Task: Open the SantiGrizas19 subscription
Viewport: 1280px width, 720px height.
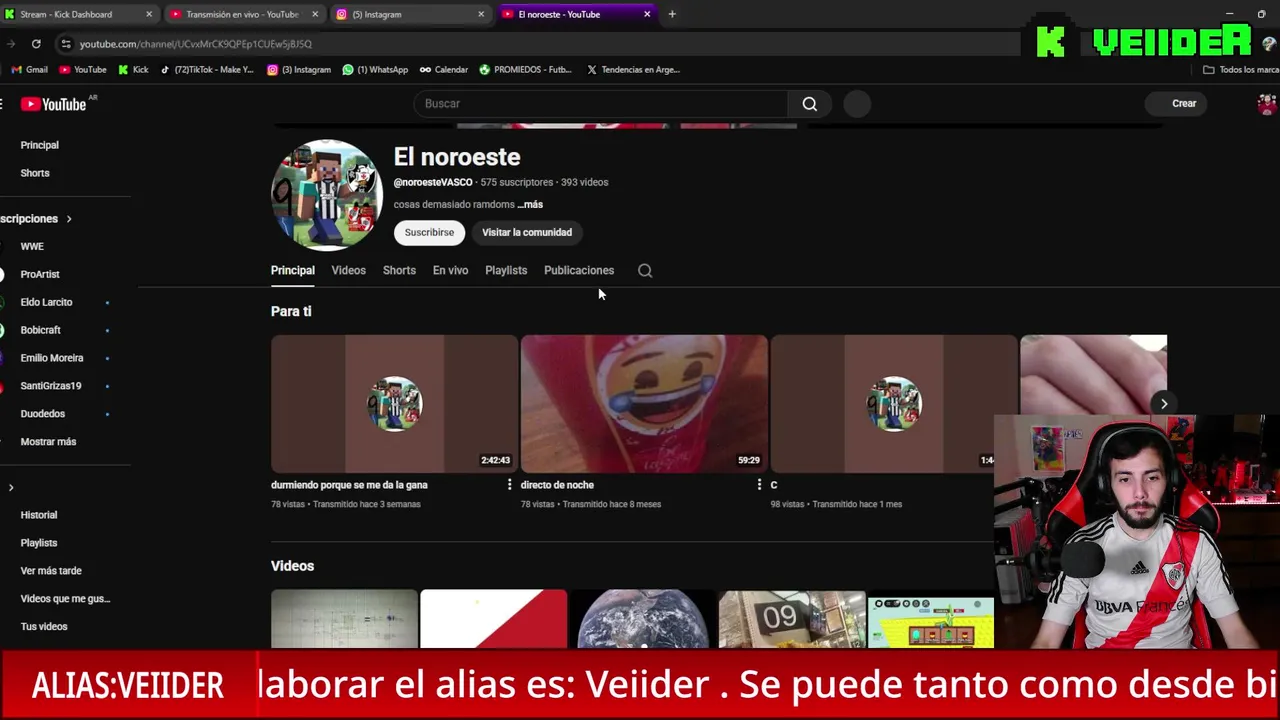Action: (51, 386)
